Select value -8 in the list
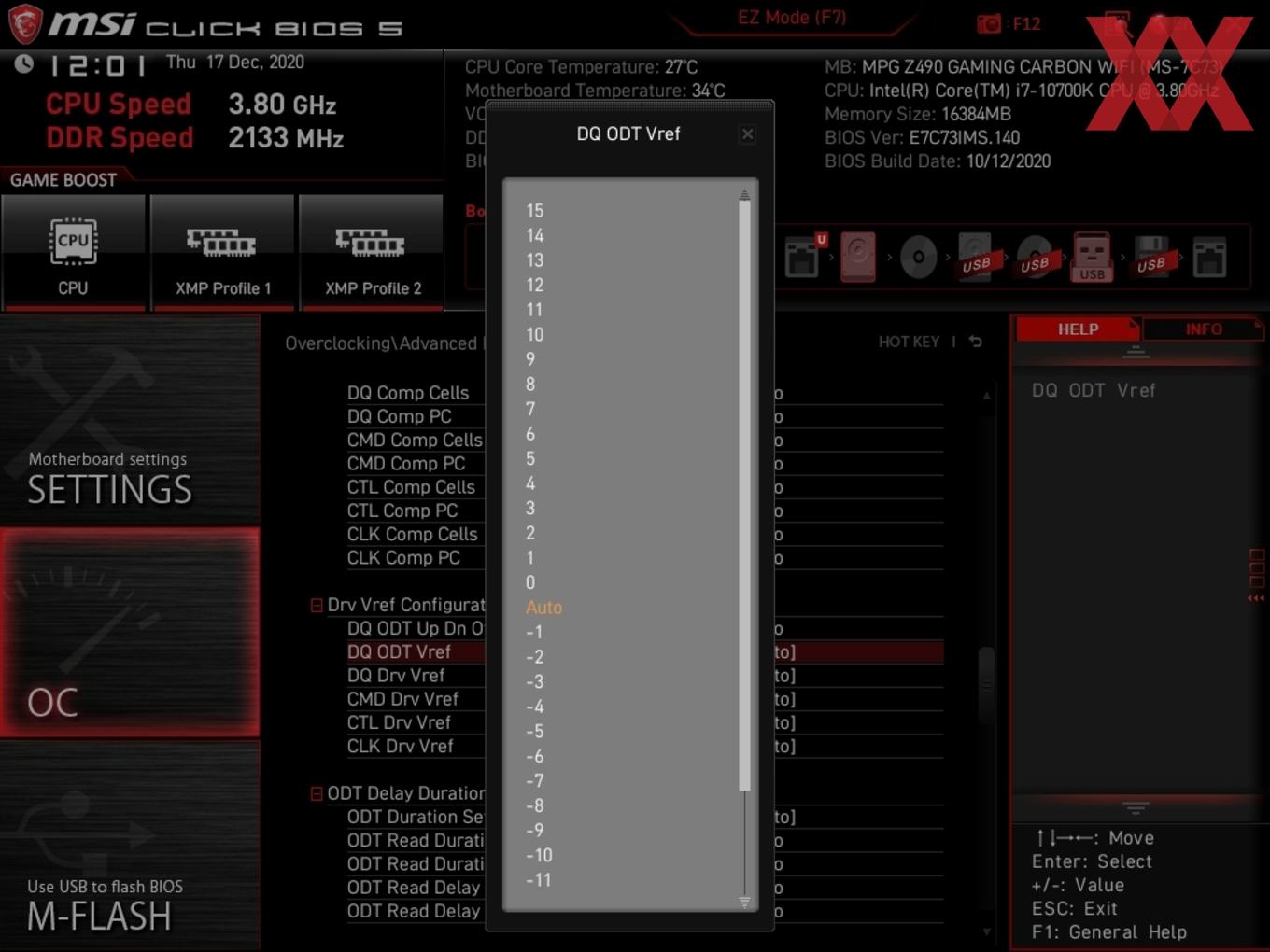The height and width of the screenshot is (952, 1270). coord(534,805)
